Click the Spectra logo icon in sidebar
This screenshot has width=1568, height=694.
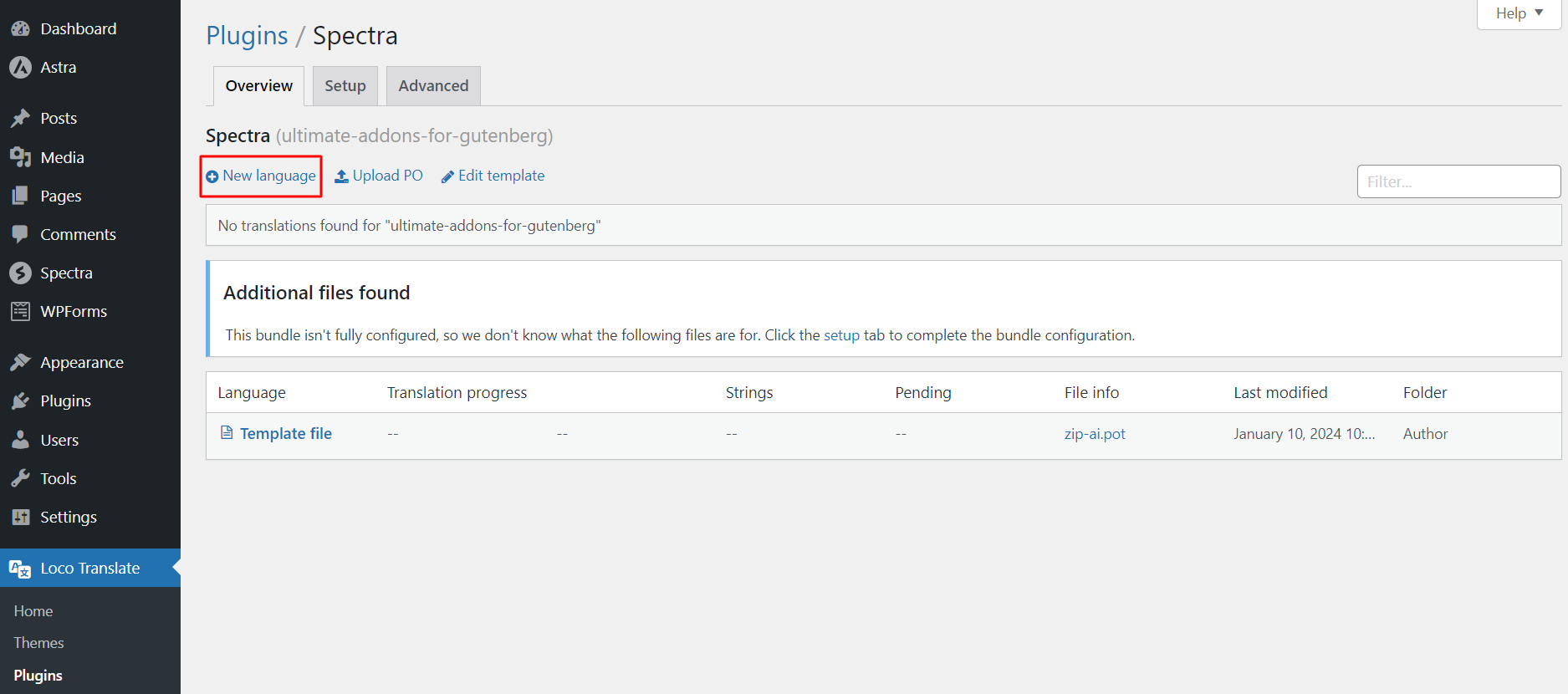click(20, 273)
